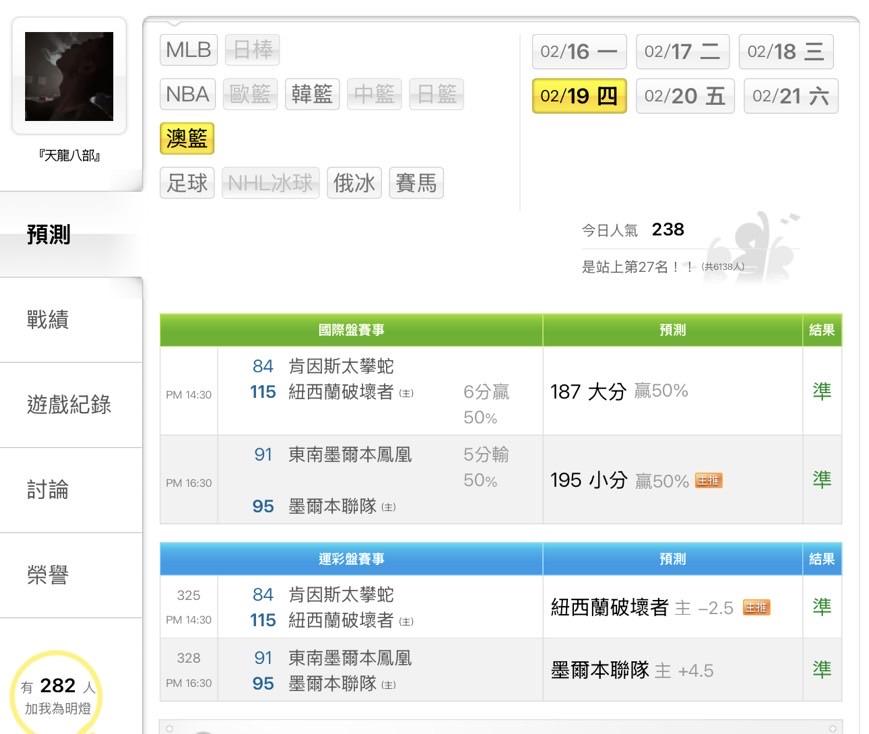
Task: Click the 6分贏 50% handicap text
Action: click(x=486, y=405)
